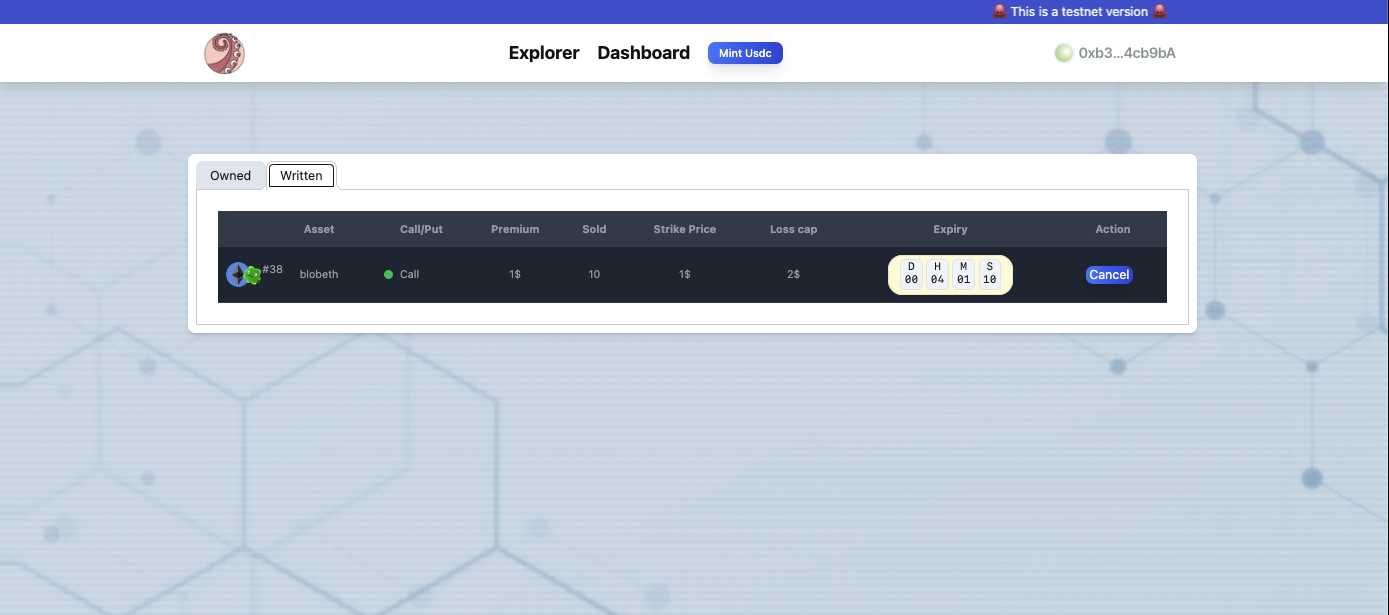Click the Loss cap value 2$

pos(793,275)
